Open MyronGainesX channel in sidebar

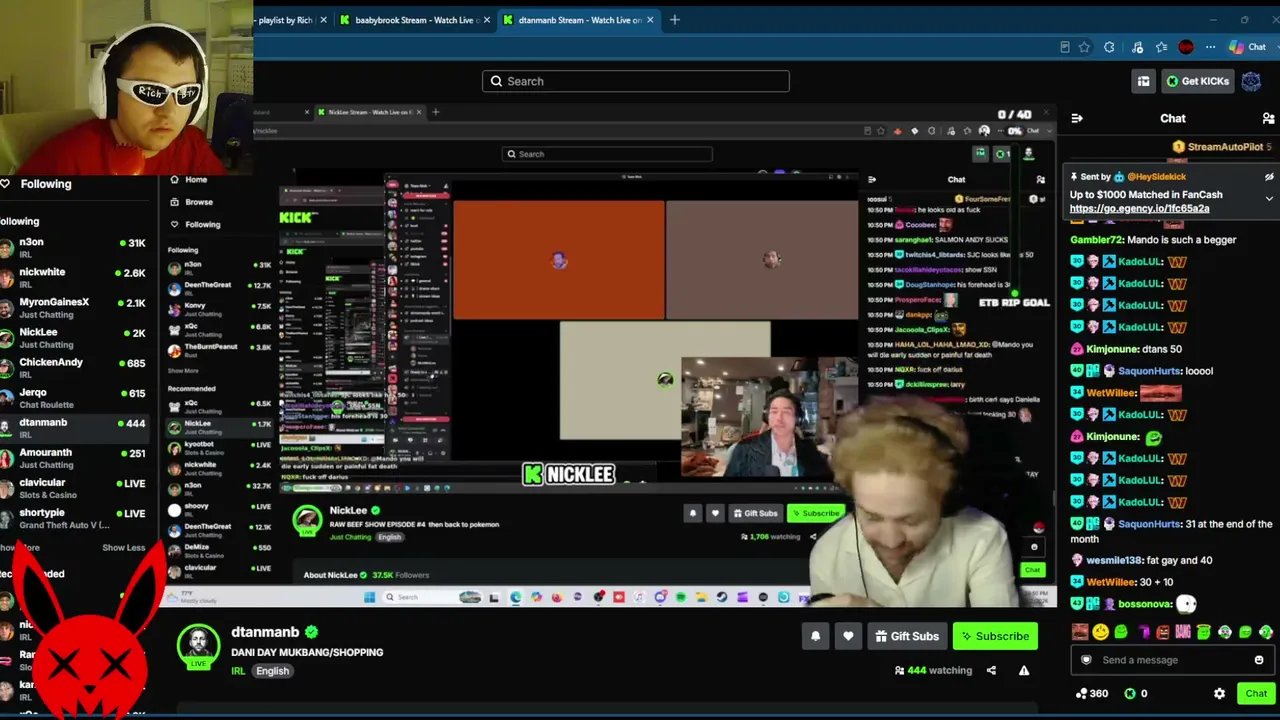click(75, 308)
